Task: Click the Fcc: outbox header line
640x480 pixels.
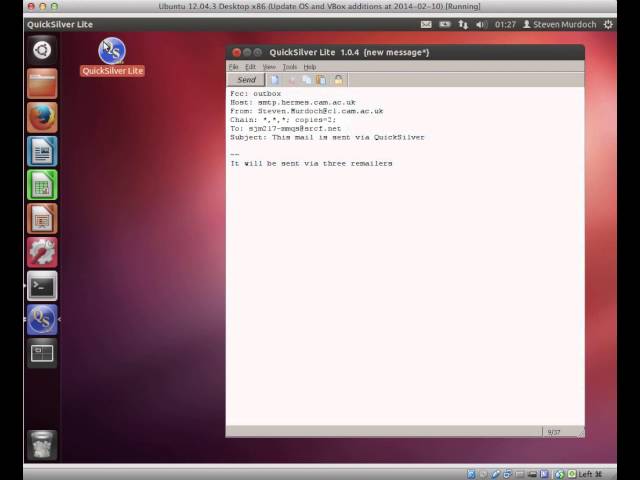Action: click(256, 93)
